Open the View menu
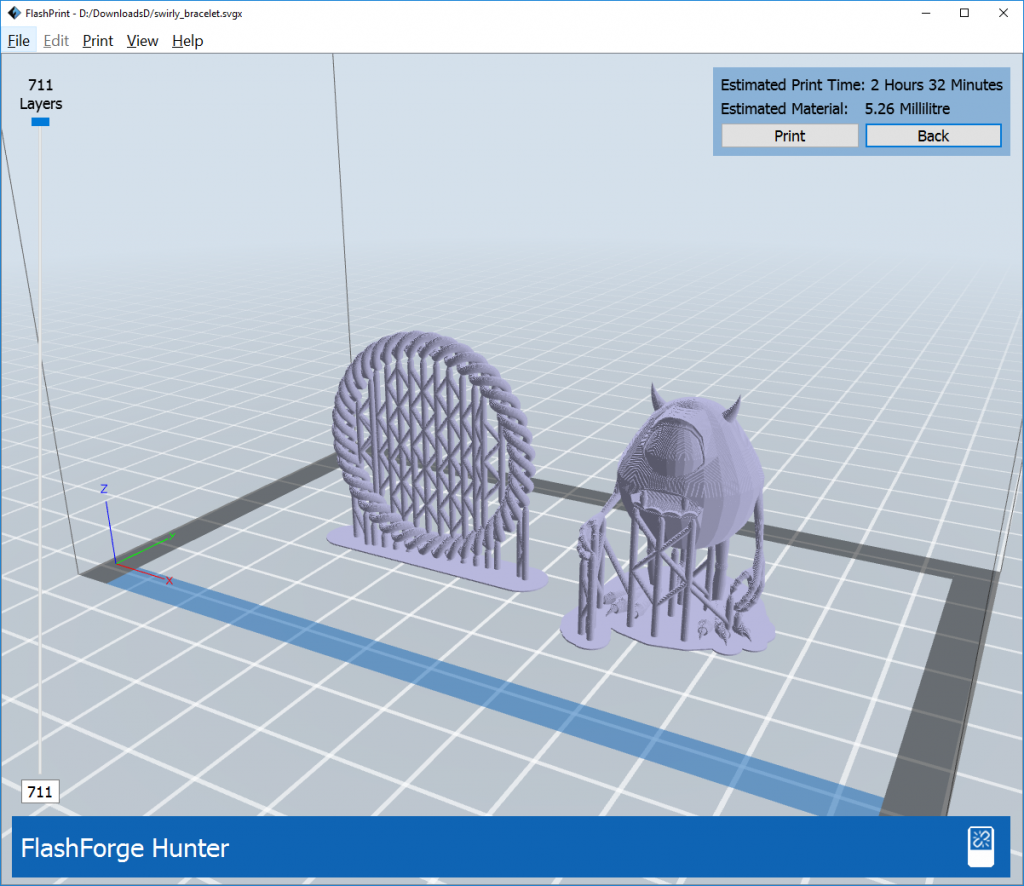The width and height of the screenshot is (1024, 886). (142, 41)
